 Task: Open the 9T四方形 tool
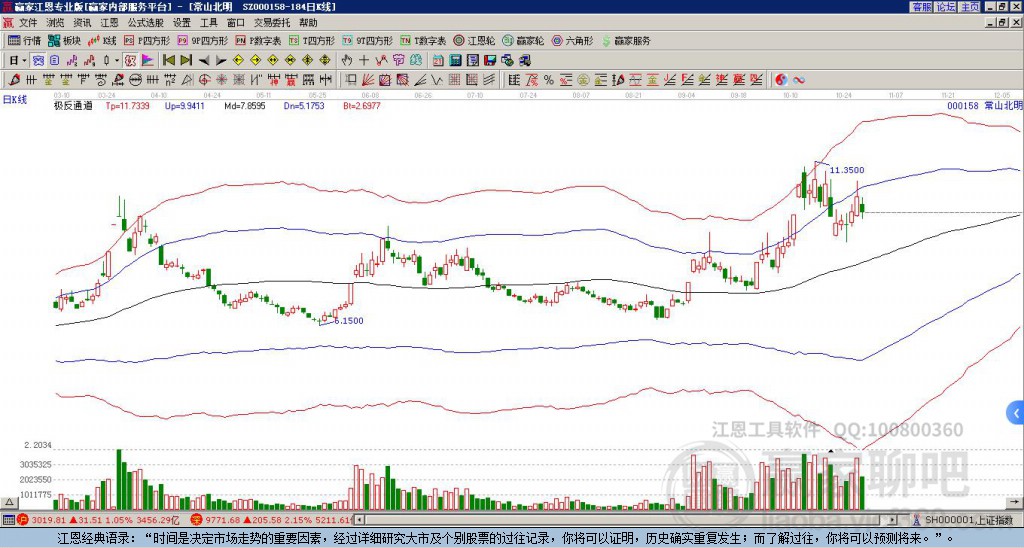click(x=367, y=40)
